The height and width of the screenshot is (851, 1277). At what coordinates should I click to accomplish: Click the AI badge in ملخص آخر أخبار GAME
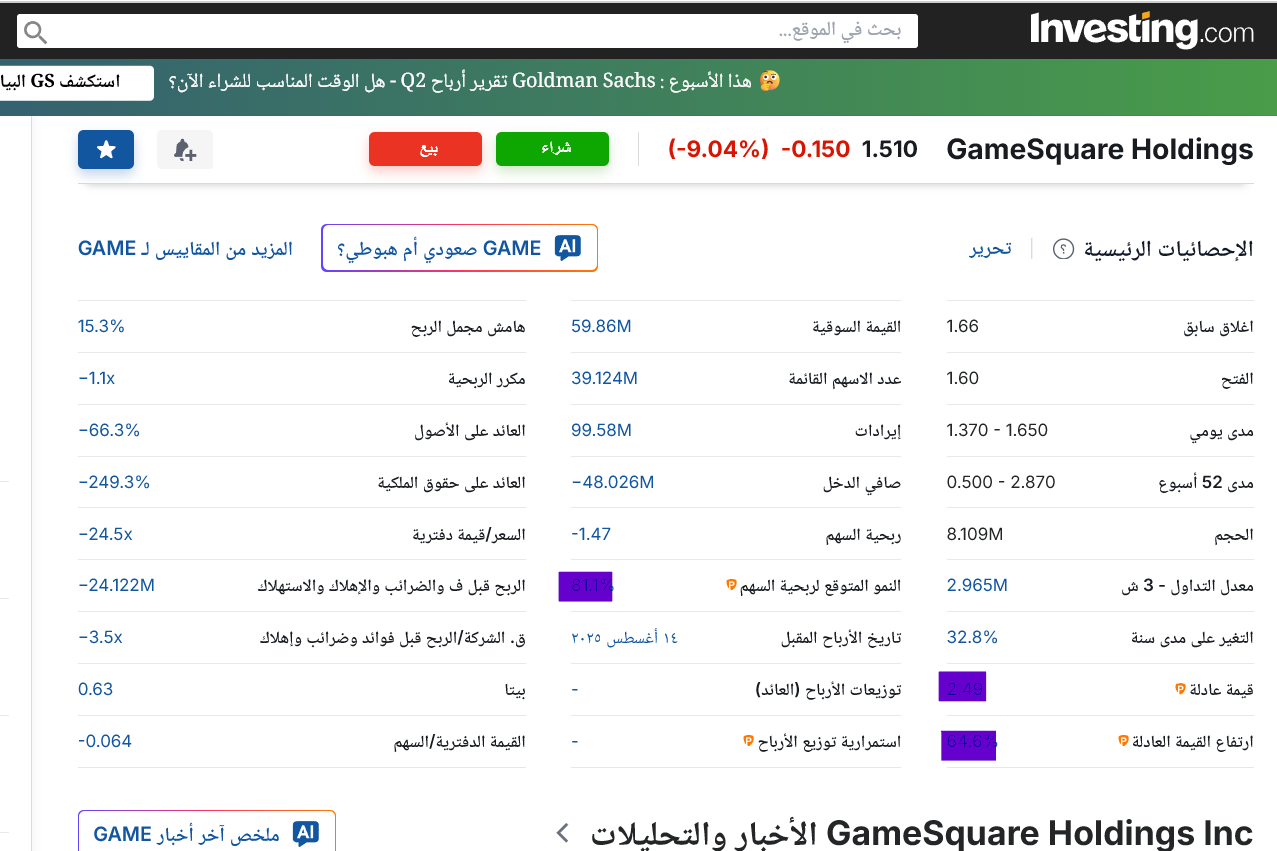click(305, 834)
